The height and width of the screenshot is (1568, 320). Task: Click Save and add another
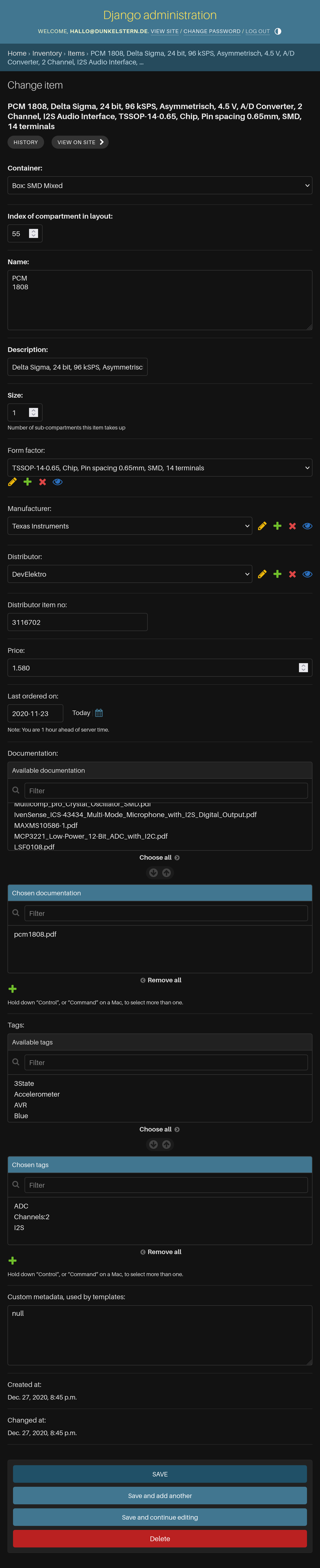[160, 1495]
